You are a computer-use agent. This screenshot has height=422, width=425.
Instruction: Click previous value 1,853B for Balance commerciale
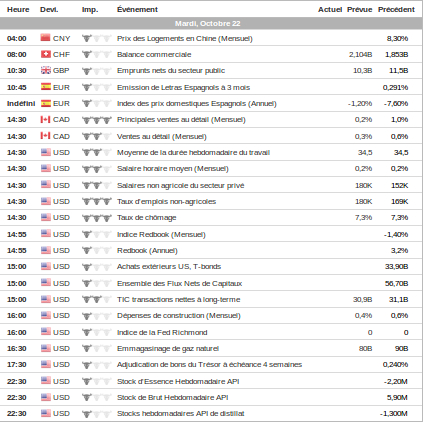pos(397,54)
